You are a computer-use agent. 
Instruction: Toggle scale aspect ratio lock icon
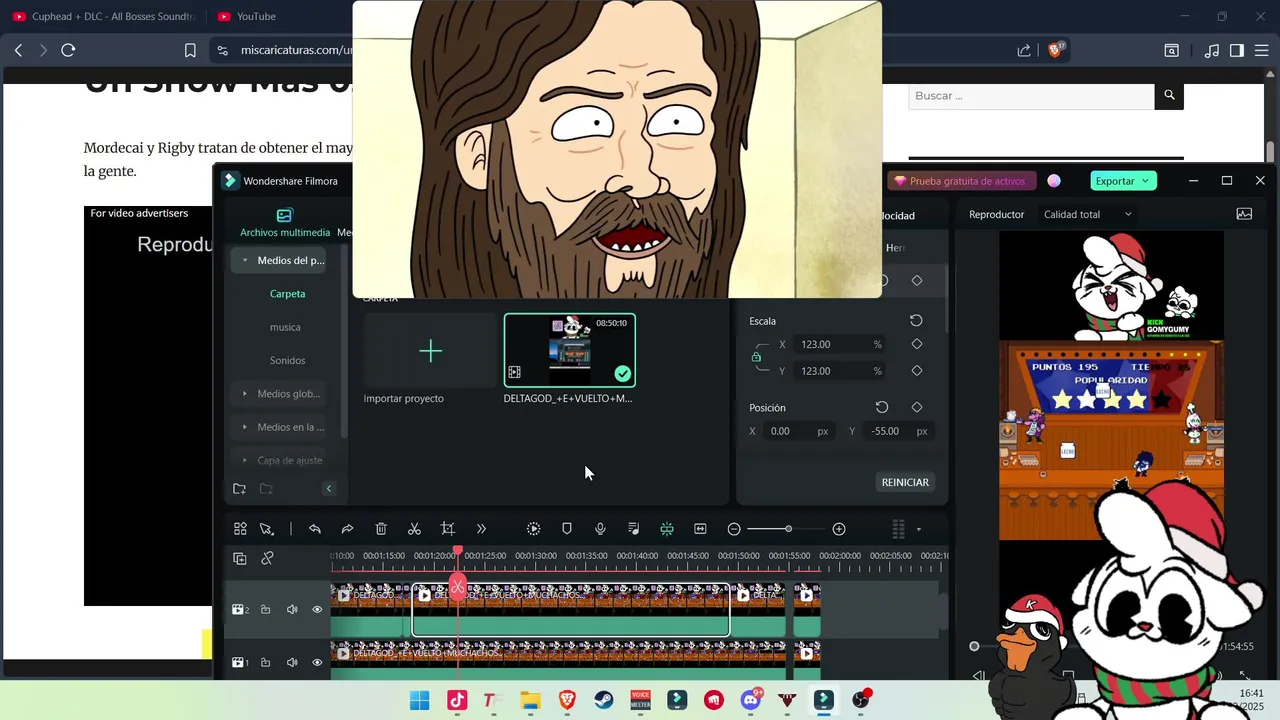pos(756,357)
